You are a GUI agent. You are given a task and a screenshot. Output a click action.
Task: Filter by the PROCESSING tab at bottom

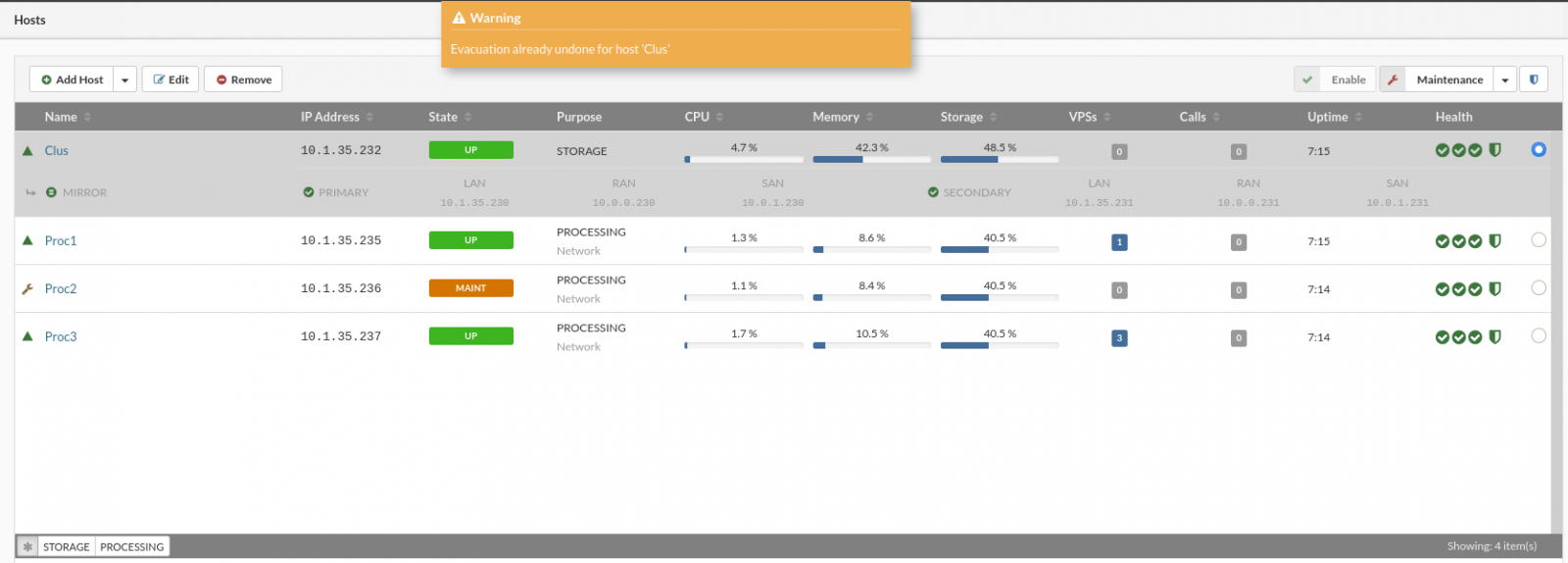coord(131,546)
